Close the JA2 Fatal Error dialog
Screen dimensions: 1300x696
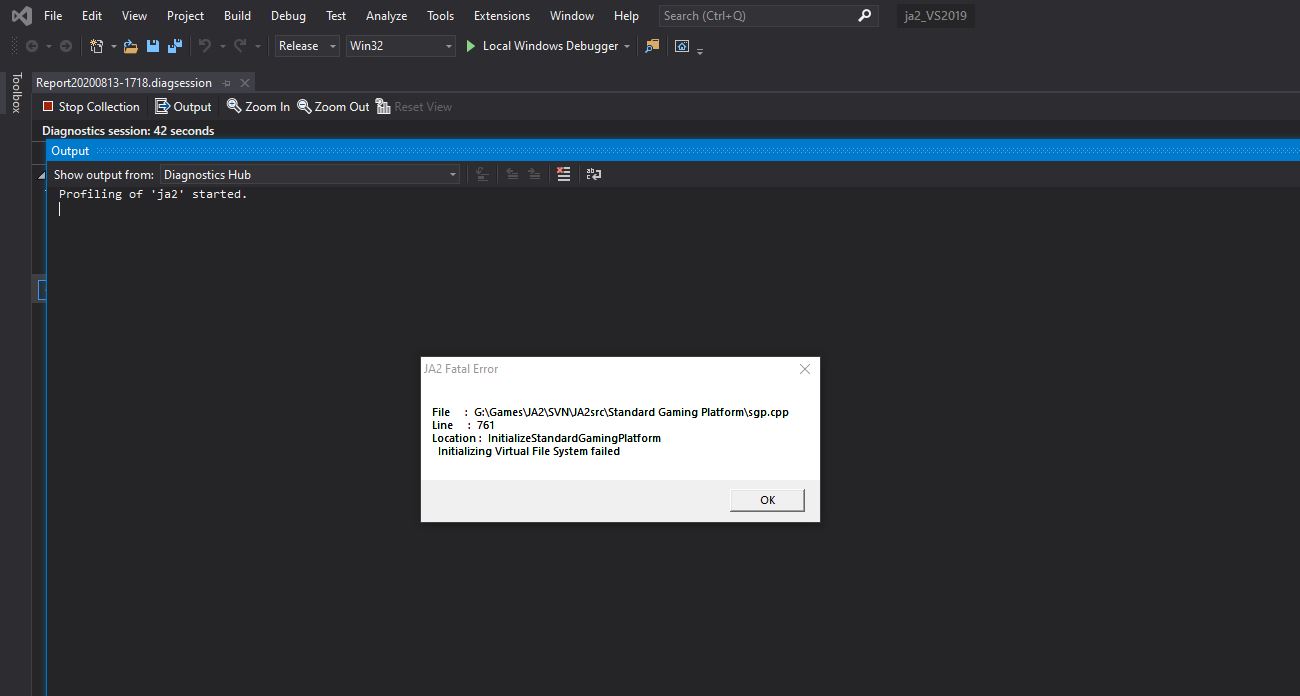(x=804, y=369)
